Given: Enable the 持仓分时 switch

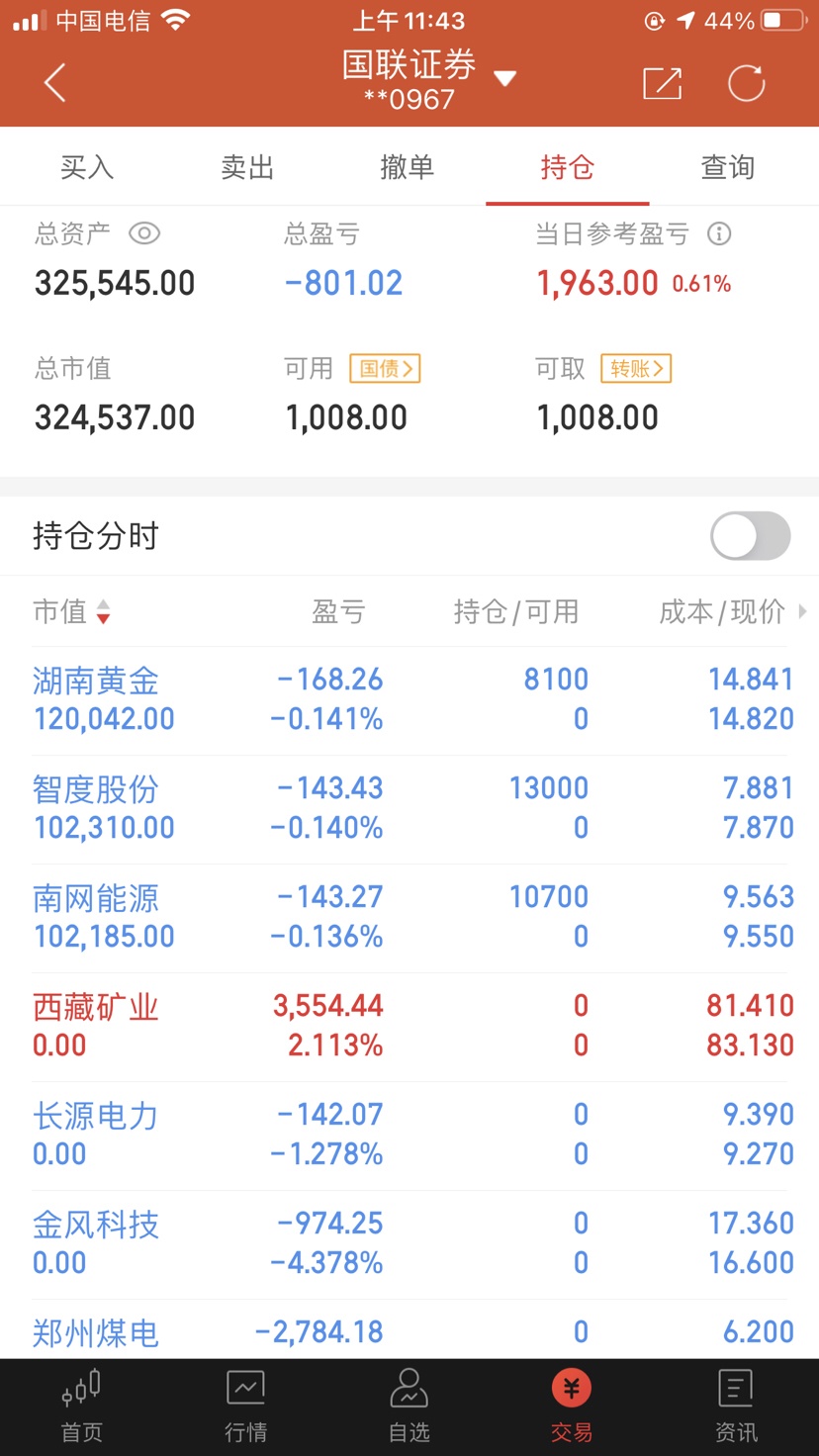Looking at the screenshot, I should [x=751, y=536].
